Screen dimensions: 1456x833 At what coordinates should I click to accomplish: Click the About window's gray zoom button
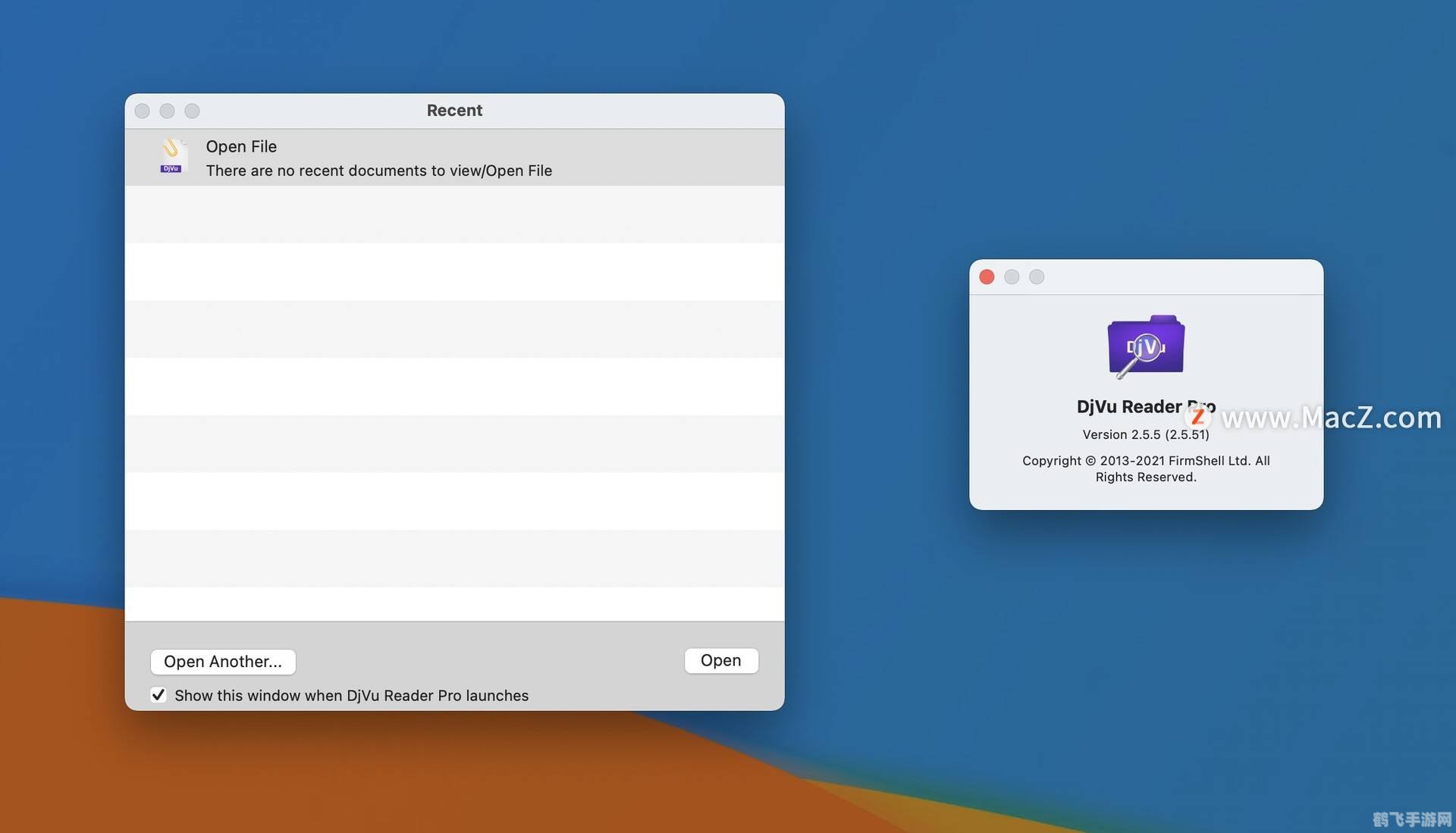pyautogui.click(x=1037, y=277)
